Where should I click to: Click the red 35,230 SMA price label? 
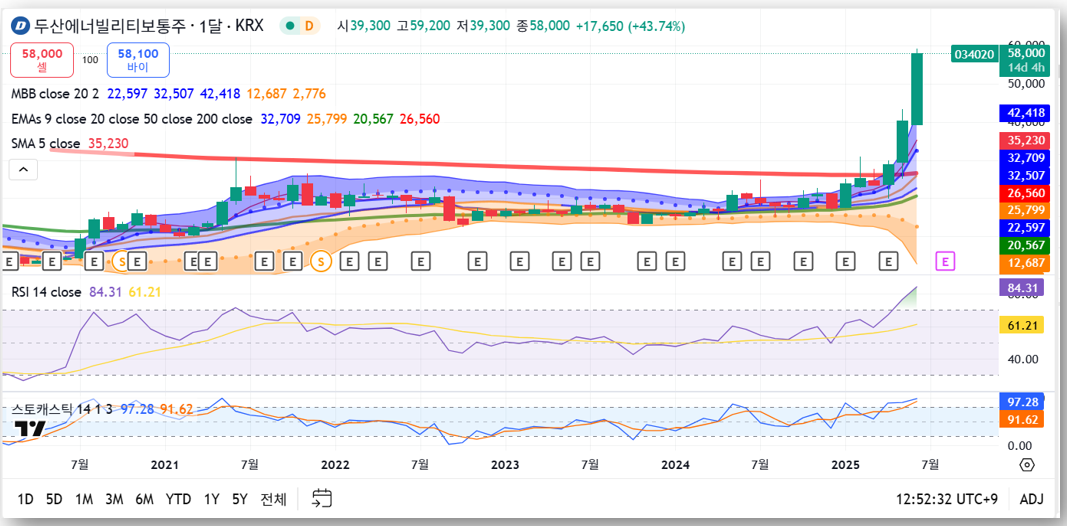[x=1023, y=141]
